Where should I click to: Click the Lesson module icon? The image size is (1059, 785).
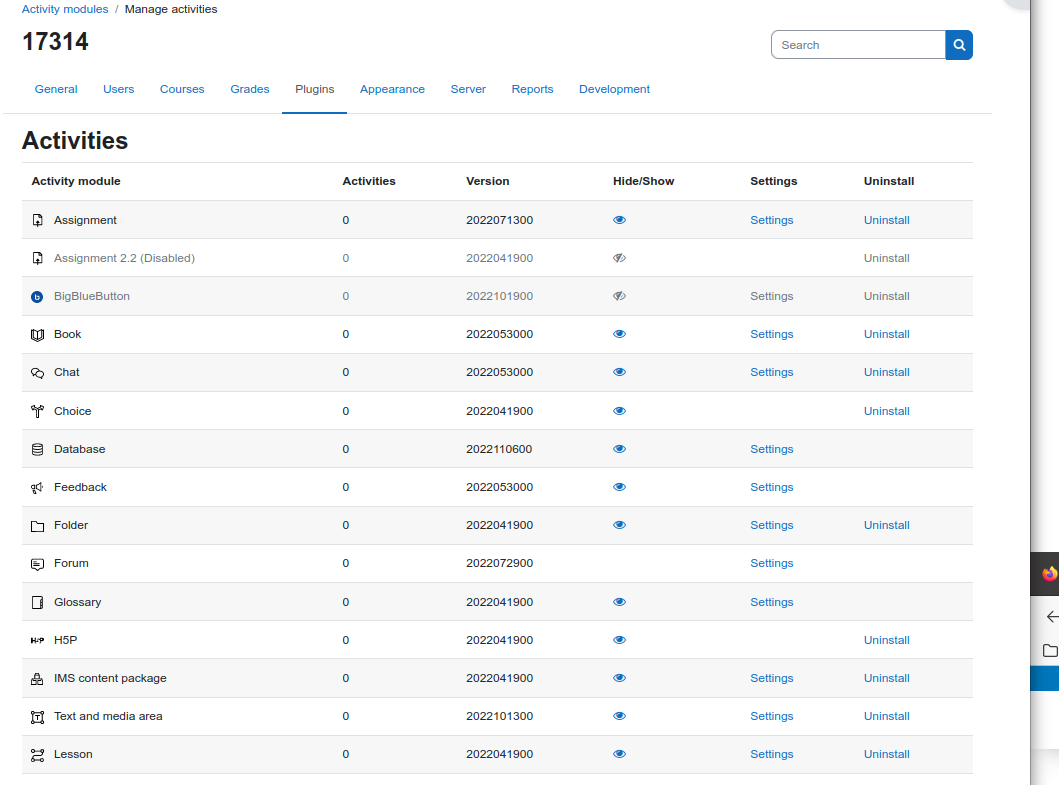tap(37, 755)
